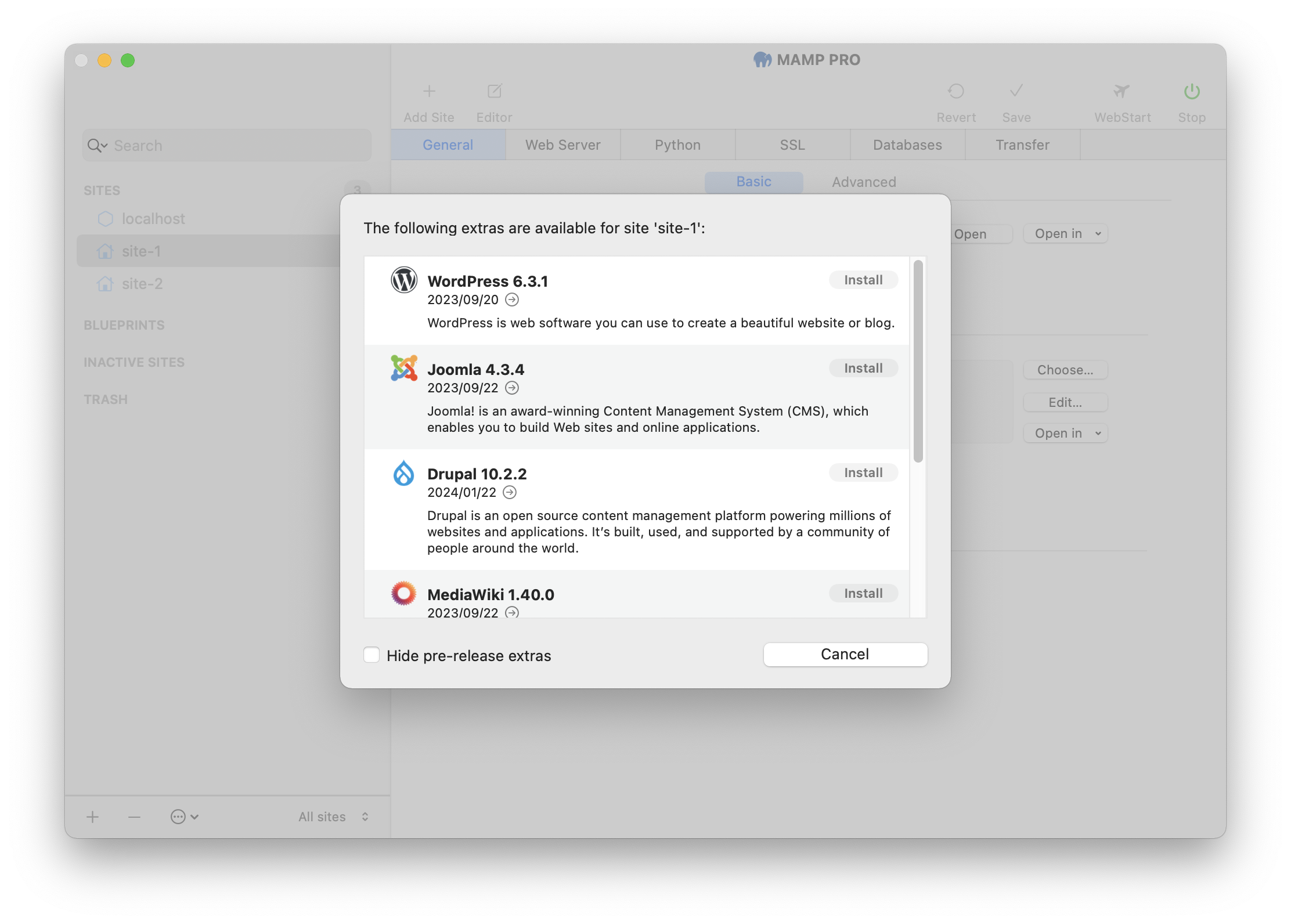Expand Drupal 10.2.2 info arrow
The height and width of the screenshot is (924, 1291).
(x=511, y=492)
